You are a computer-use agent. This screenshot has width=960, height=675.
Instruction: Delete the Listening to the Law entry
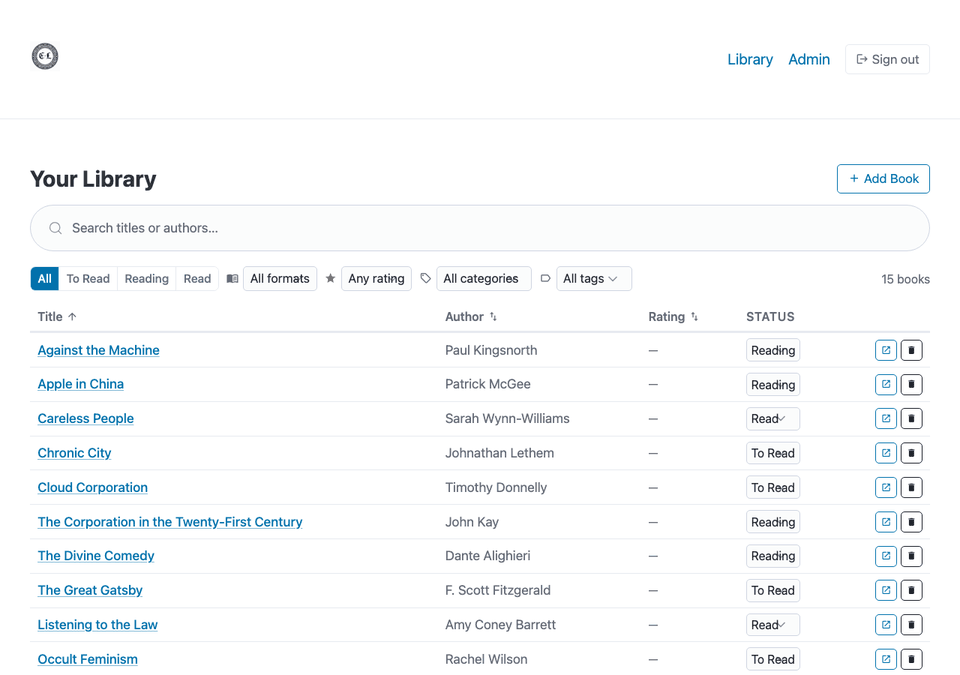click(911, 625)
